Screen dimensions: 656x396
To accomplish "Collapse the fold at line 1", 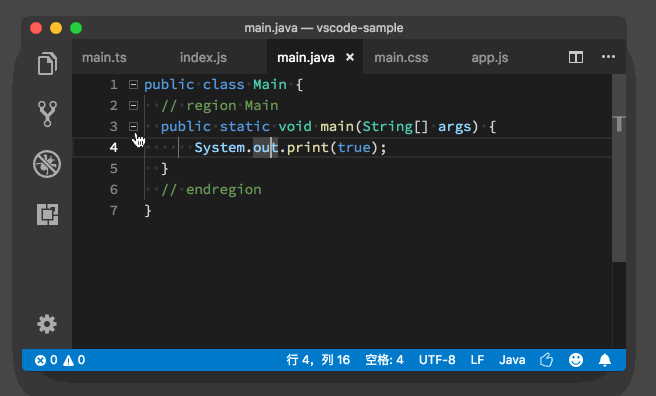I will click(133, 84).
